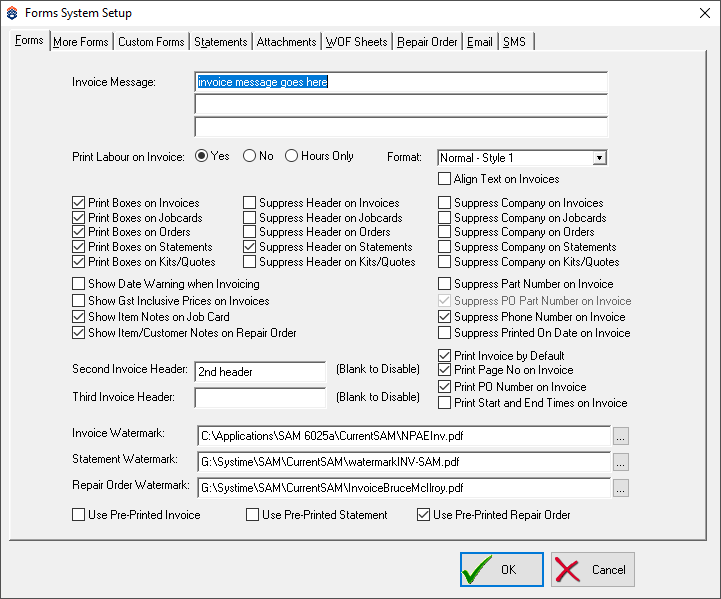Viewport: 721px width, 599px height.
Task: Browse for Repair Order Watermark file
Action: (620, 488)
